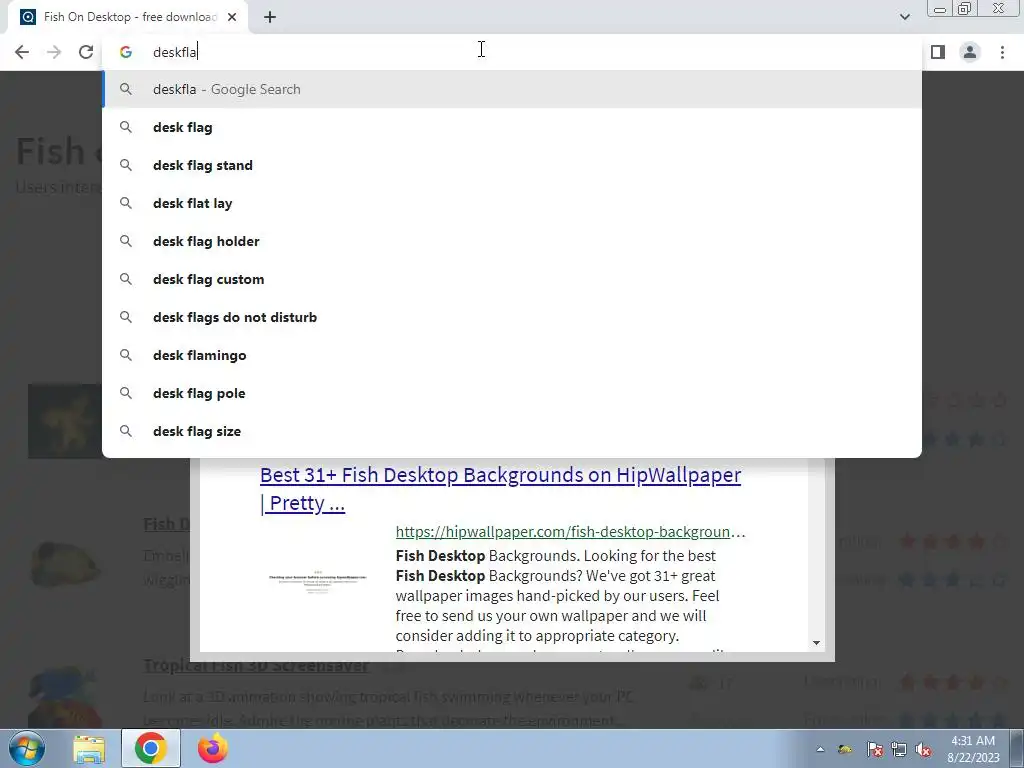Open Chrome's three-dot menu
Image resolution: width=1024 pixels, height=768 pixels.
tap(1002, 52)
